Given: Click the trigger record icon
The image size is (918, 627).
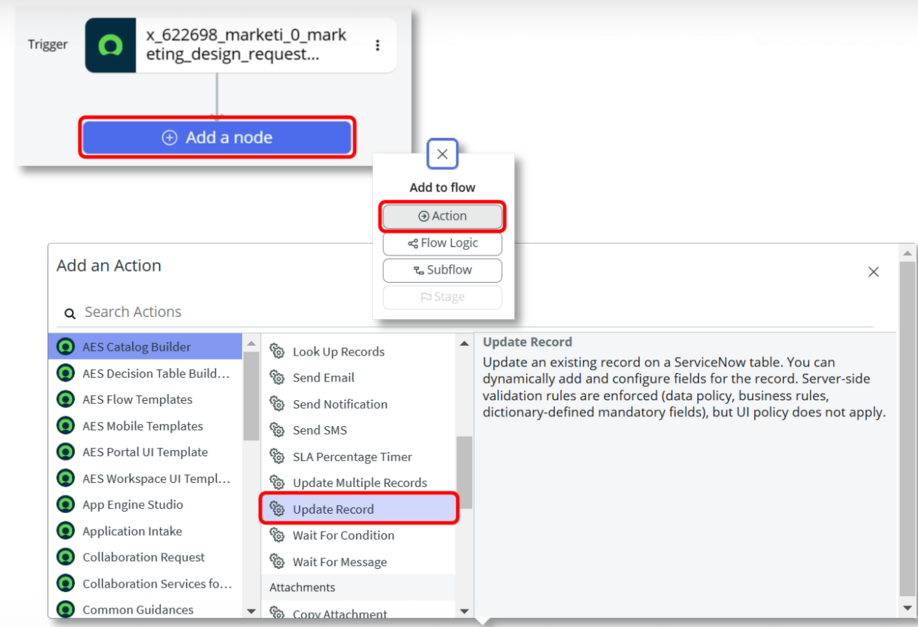Looking at the screenshot, I should point(110,45).
